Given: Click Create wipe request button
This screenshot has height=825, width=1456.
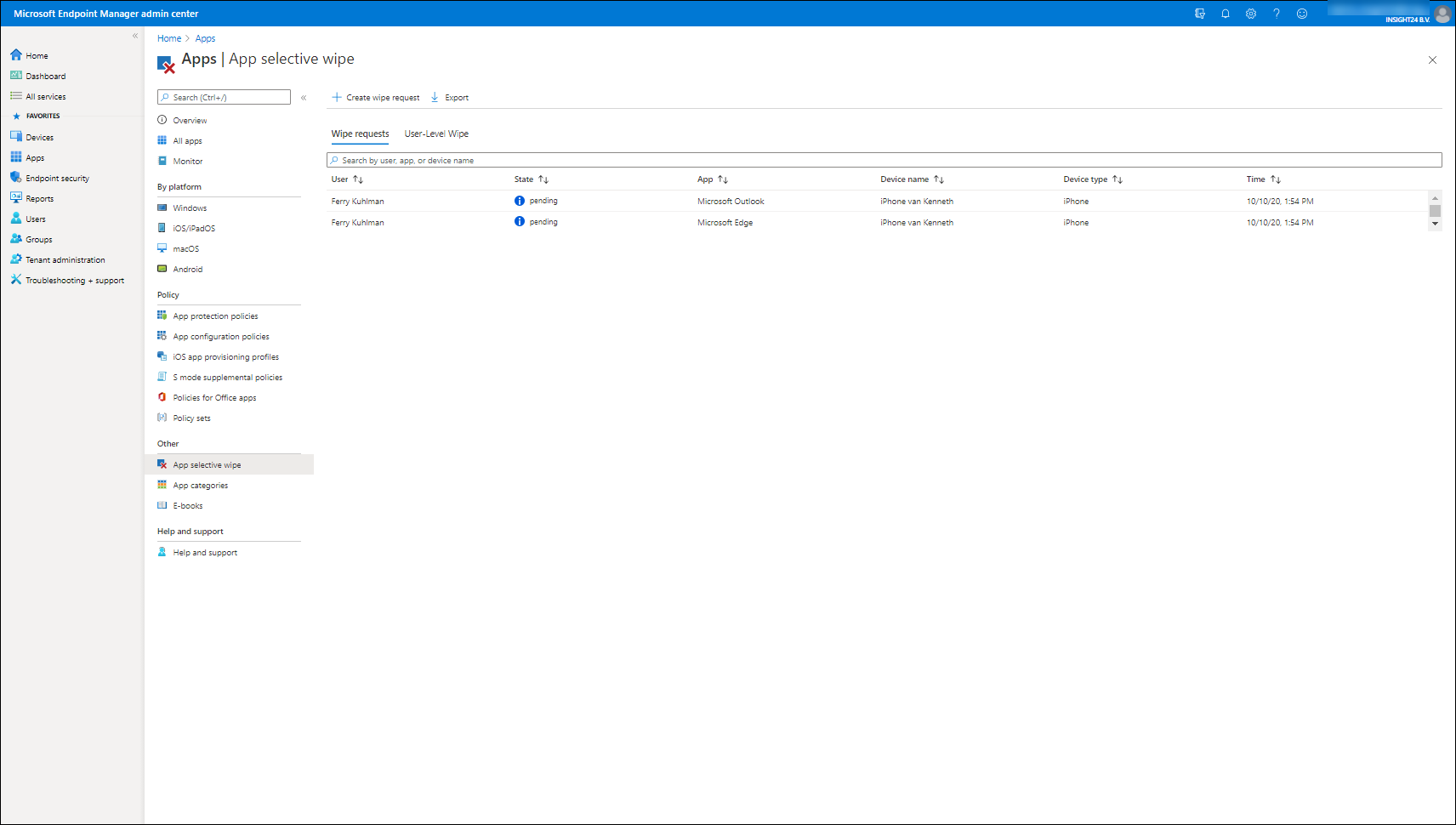Looking at the screenshot, I should coord(376,97).
